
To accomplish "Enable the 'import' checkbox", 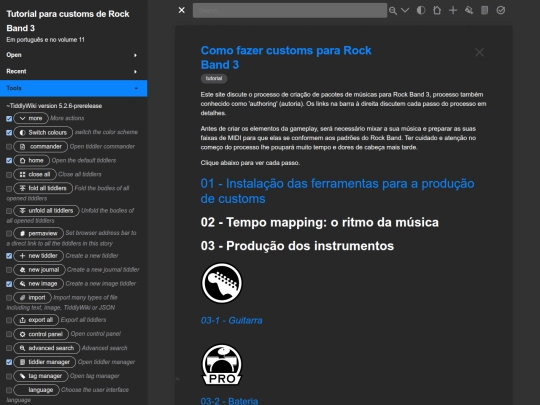I will pos(9,298).
